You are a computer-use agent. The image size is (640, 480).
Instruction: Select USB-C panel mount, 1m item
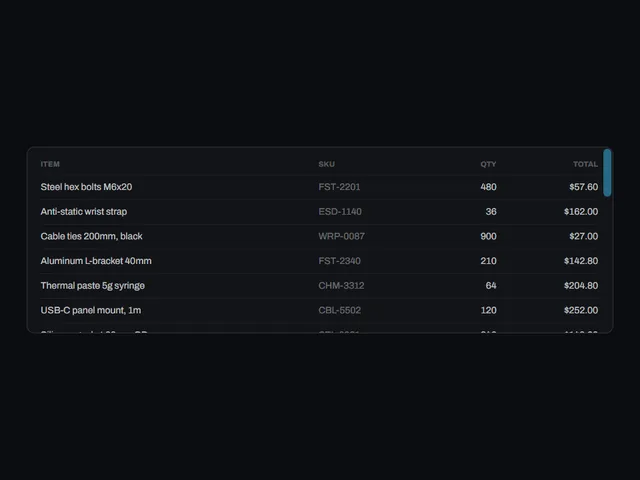tap(91, 310)
